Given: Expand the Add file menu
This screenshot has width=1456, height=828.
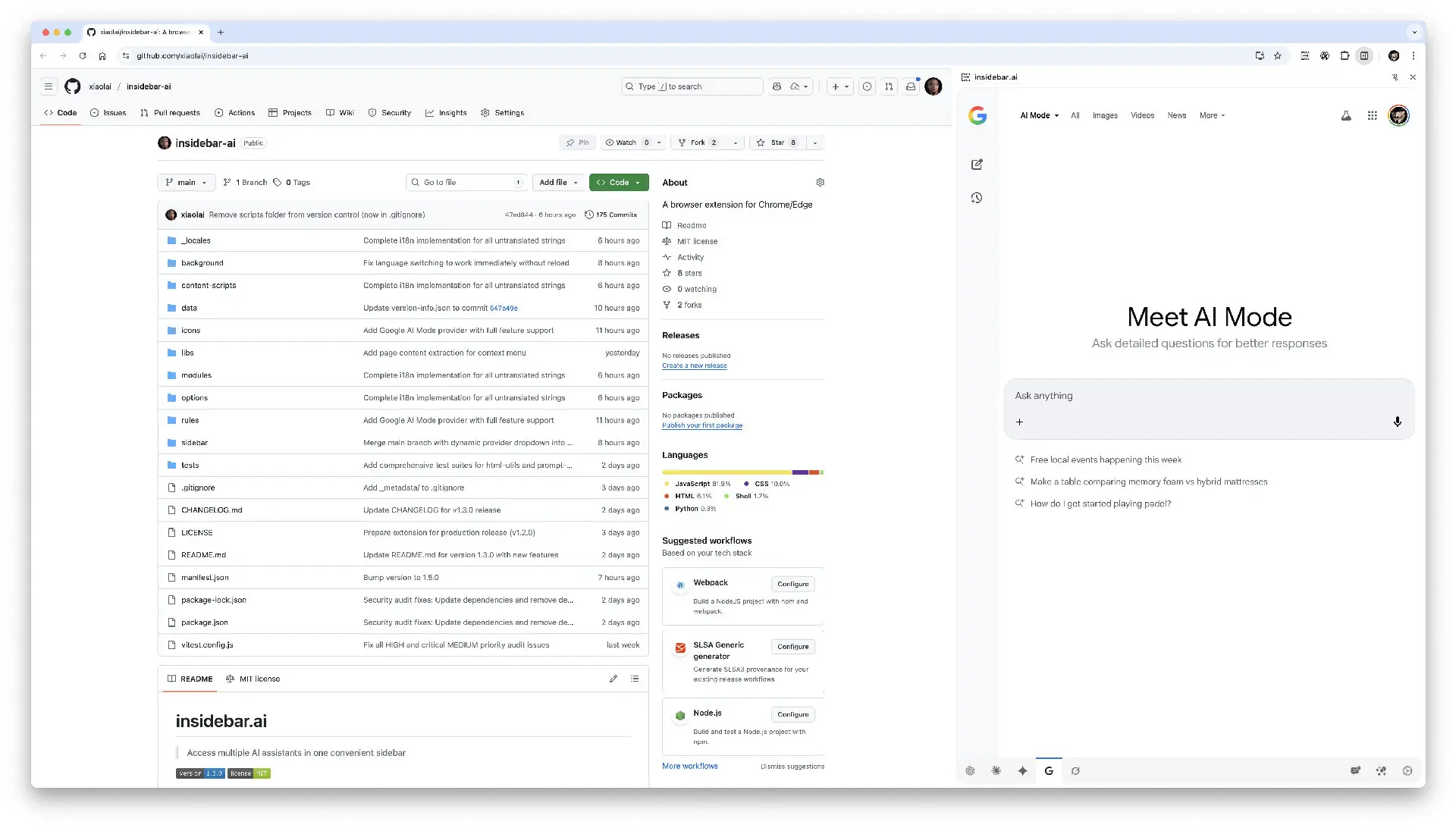Looking at the screenshot, I should 558,183.
